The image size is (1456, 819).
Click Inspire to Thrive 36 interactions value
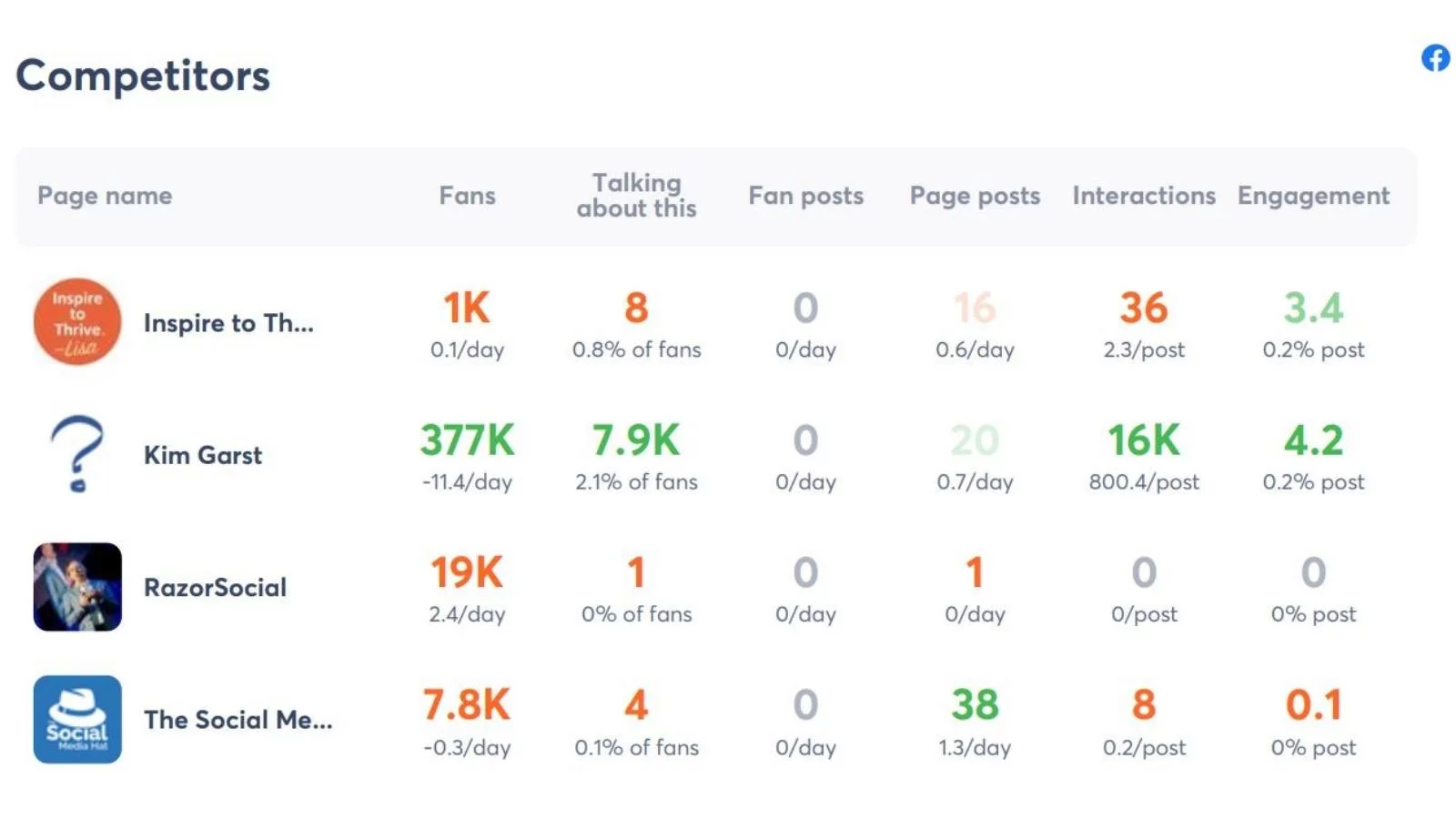coord(1144,308)
